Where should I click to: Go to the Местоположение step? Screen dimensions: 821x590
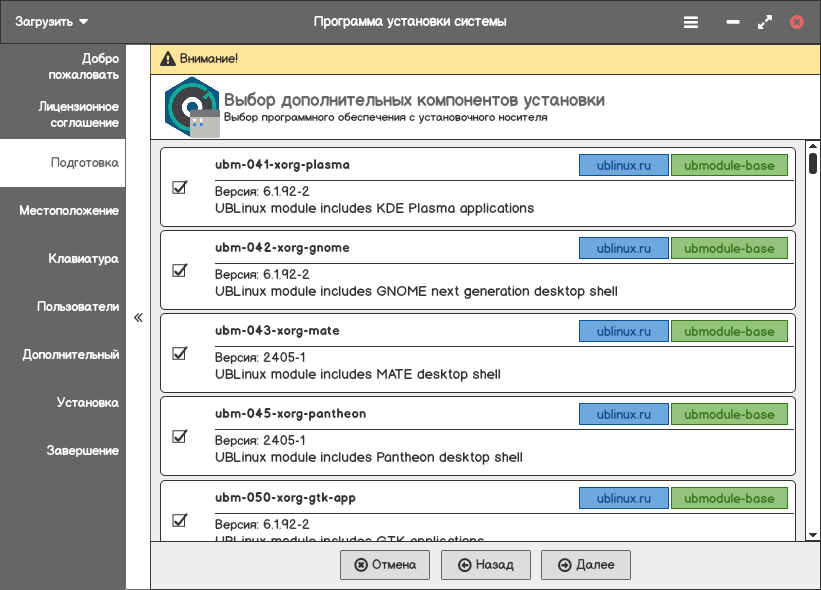[68, 211]
